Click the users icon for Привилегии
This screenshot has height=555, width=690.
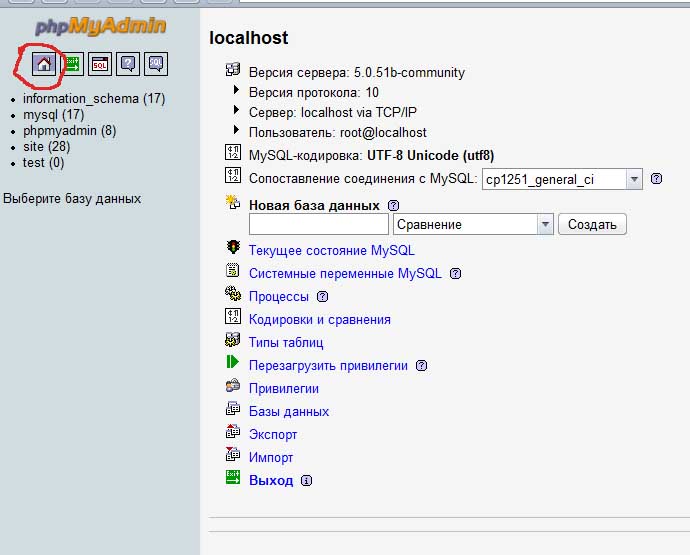(233, 385)
